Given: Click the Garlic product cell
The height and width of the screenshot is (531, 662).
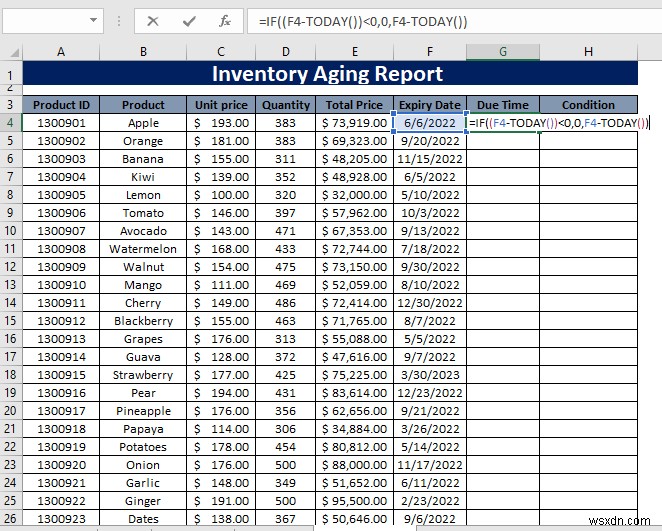Looking at the screenshot, I should [x=143, y=483].
